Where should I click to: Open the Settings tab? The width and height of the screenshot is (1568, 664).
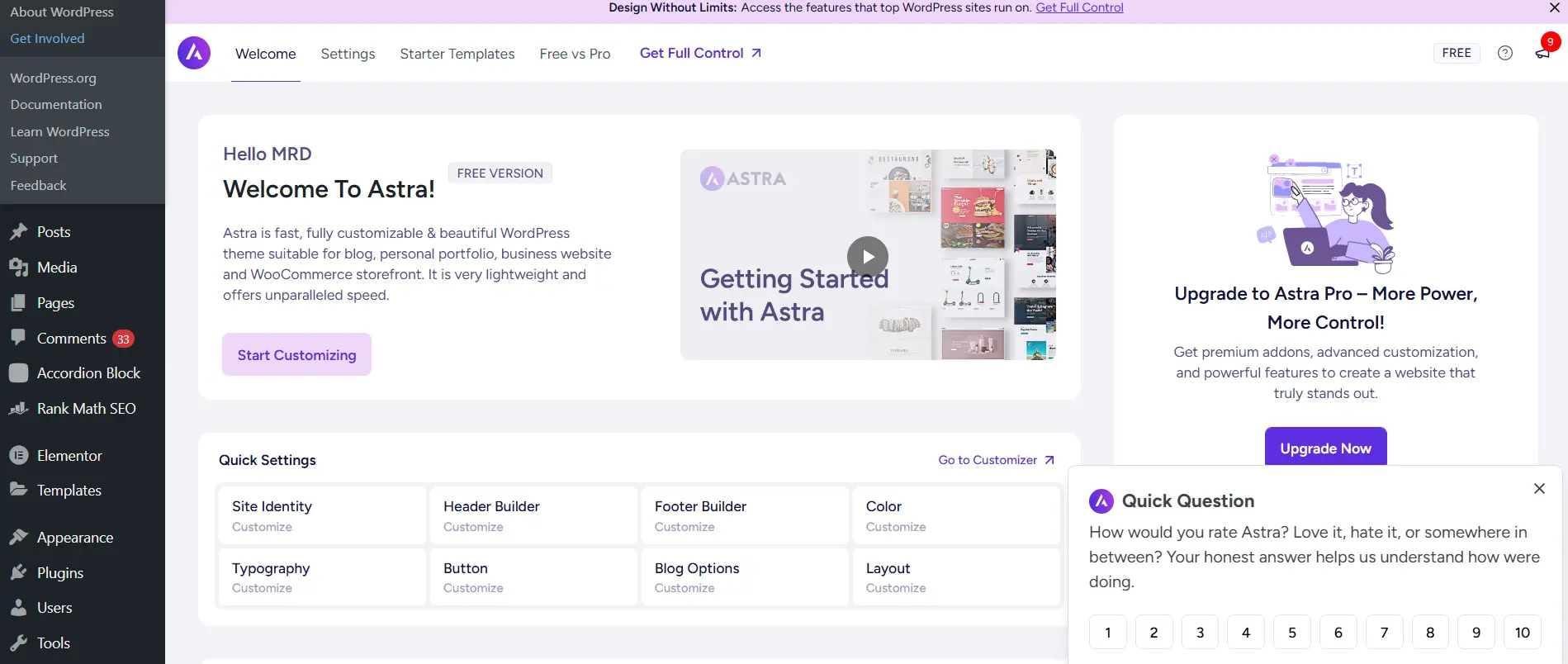[348, 54]
